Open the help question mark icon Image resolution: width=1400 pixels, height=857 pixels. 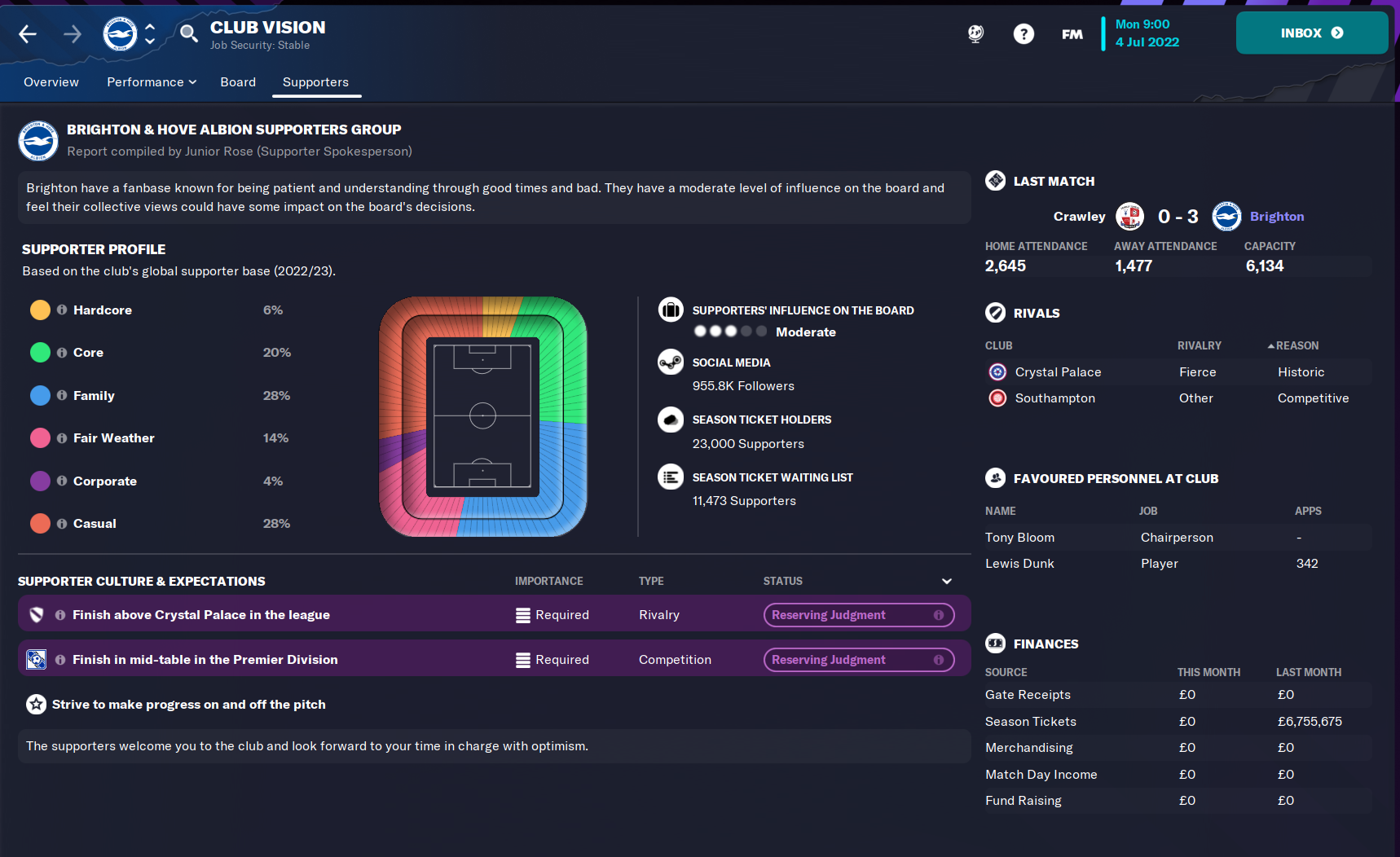(x=1024, y=33)
